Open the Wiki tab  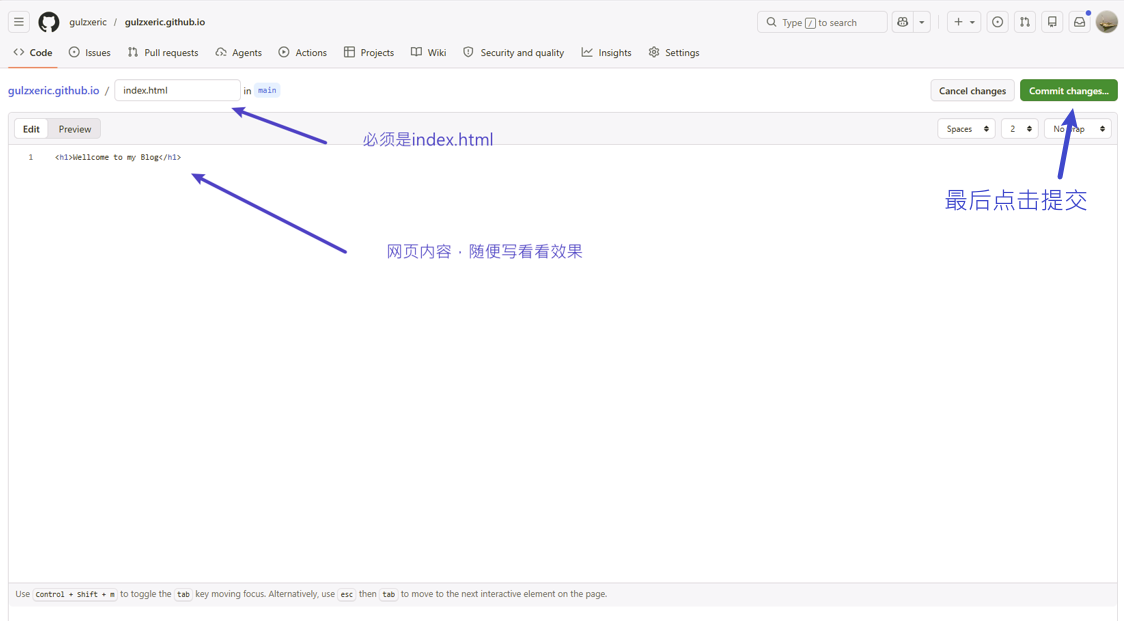429,52
